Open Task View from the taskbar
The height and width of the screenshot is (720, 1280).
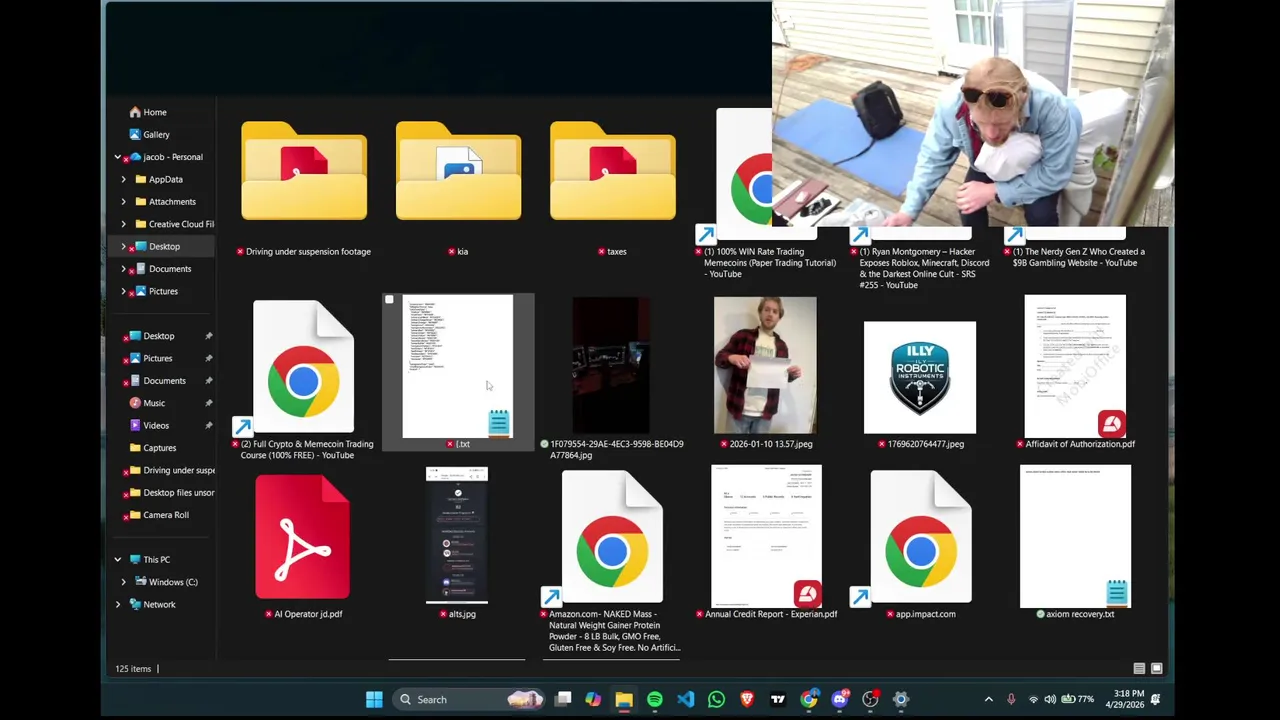(x=563, y=700)
